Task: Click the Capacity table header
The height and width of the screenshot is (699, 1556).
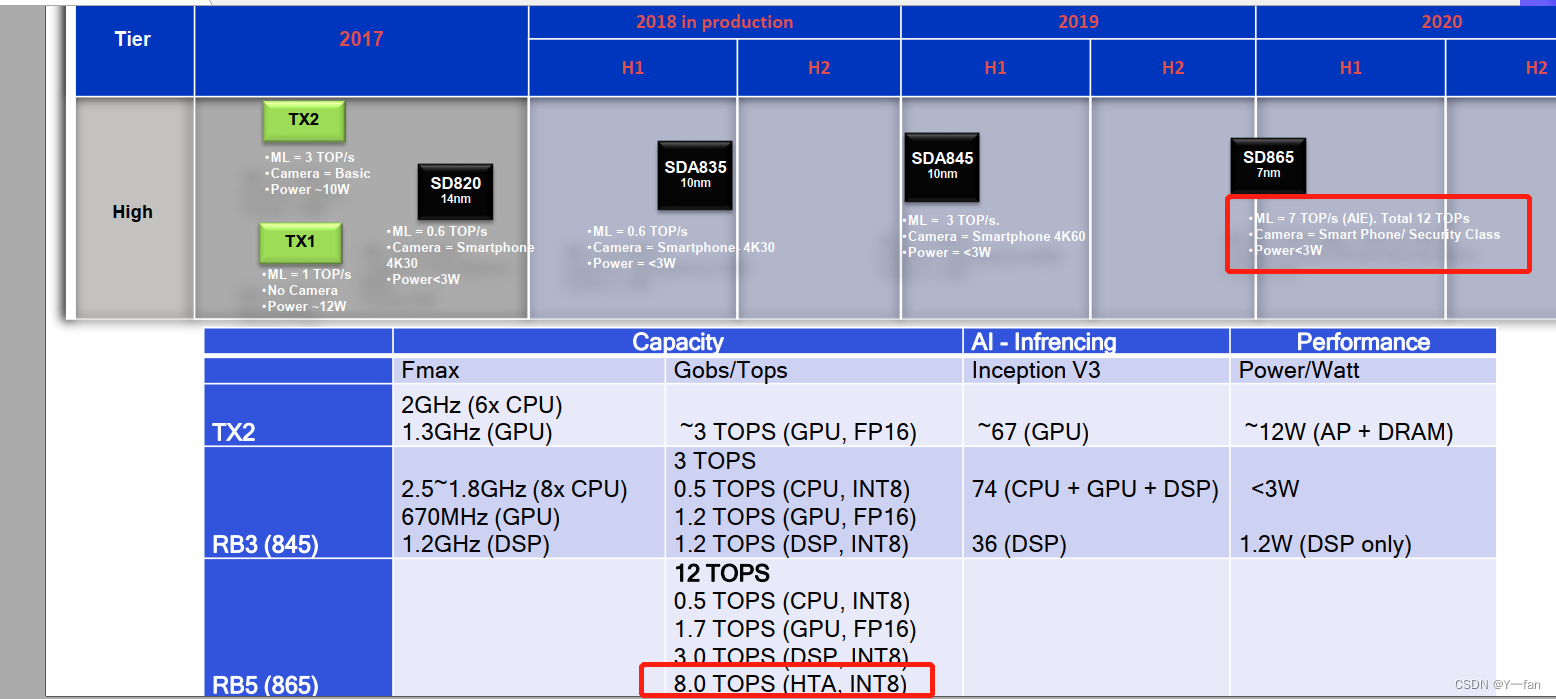Action: pos(678,342)
